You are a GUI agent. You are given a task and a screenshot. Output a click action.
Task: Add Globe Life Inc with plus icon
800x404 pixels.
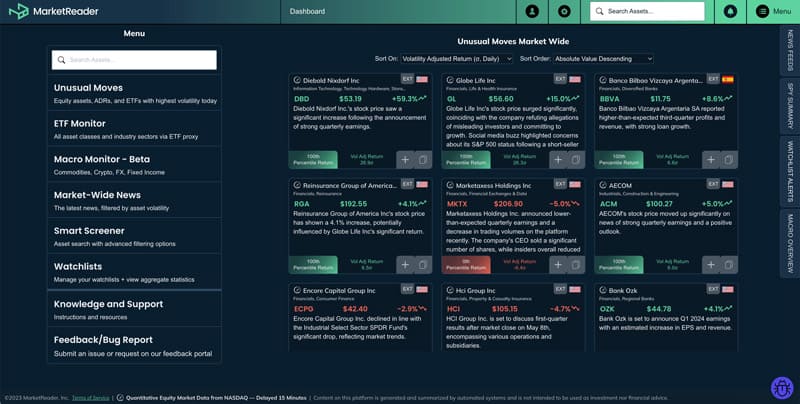[x=558, y=160]
